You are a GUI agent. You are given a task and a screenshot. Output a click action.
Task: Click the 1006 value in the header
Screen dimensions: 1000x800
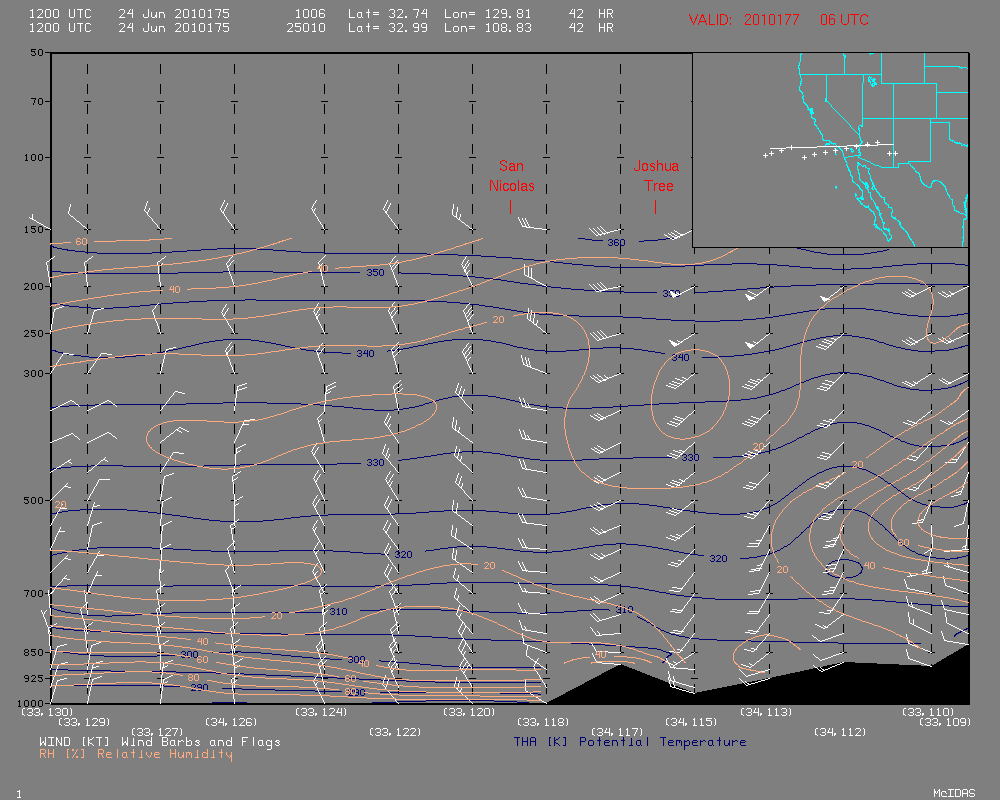click(310, 13)
